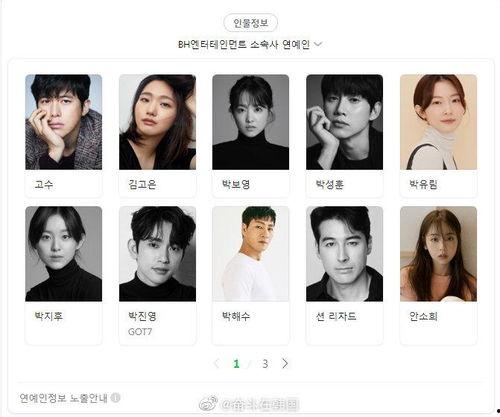The image size is (500, 417).
Task: Open the 안소희 profile photo
Action: (438, 254)
